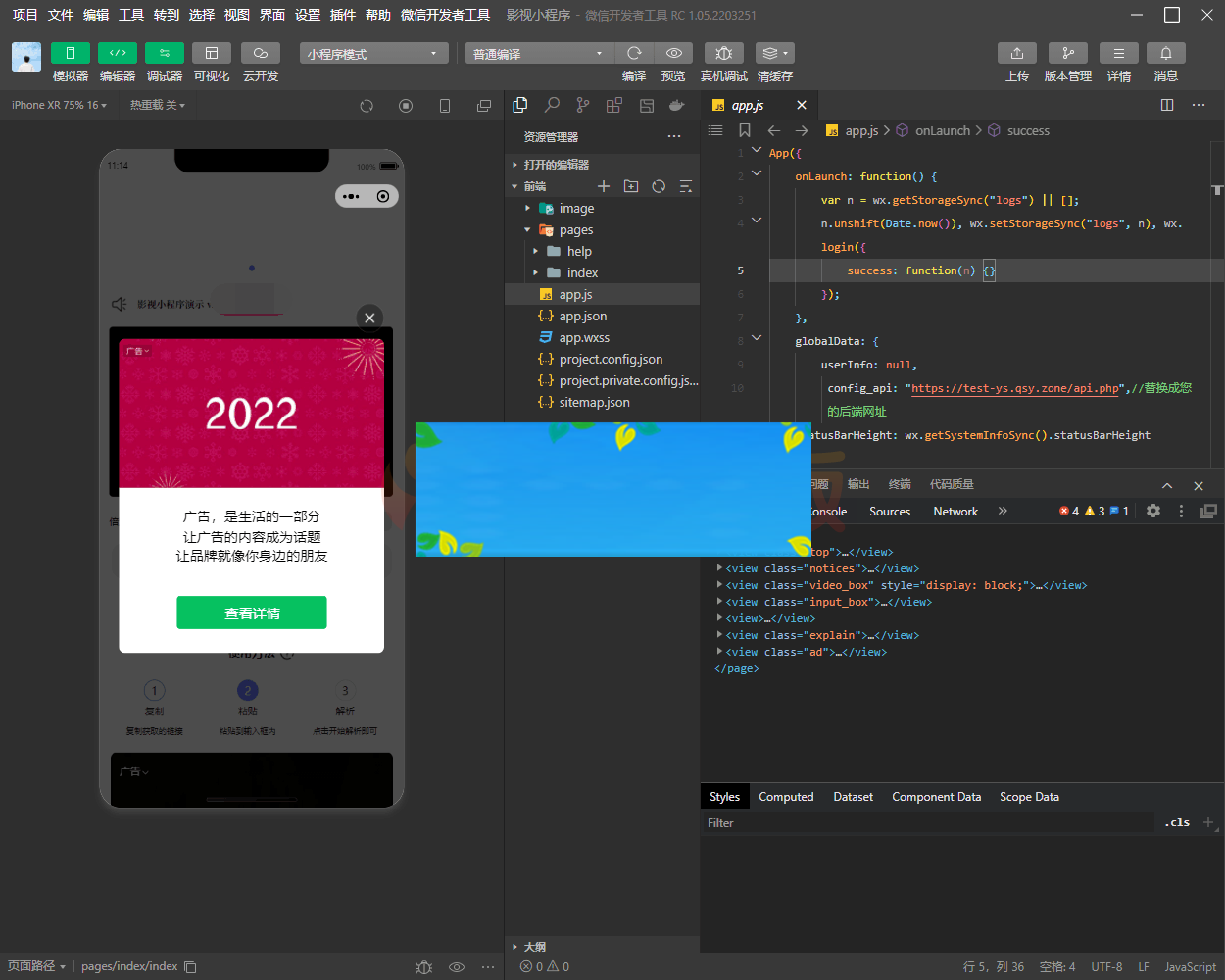Click the Docker whale icon in sidebar
This screenshot has height=980, width=1225.
pos(676,105)
